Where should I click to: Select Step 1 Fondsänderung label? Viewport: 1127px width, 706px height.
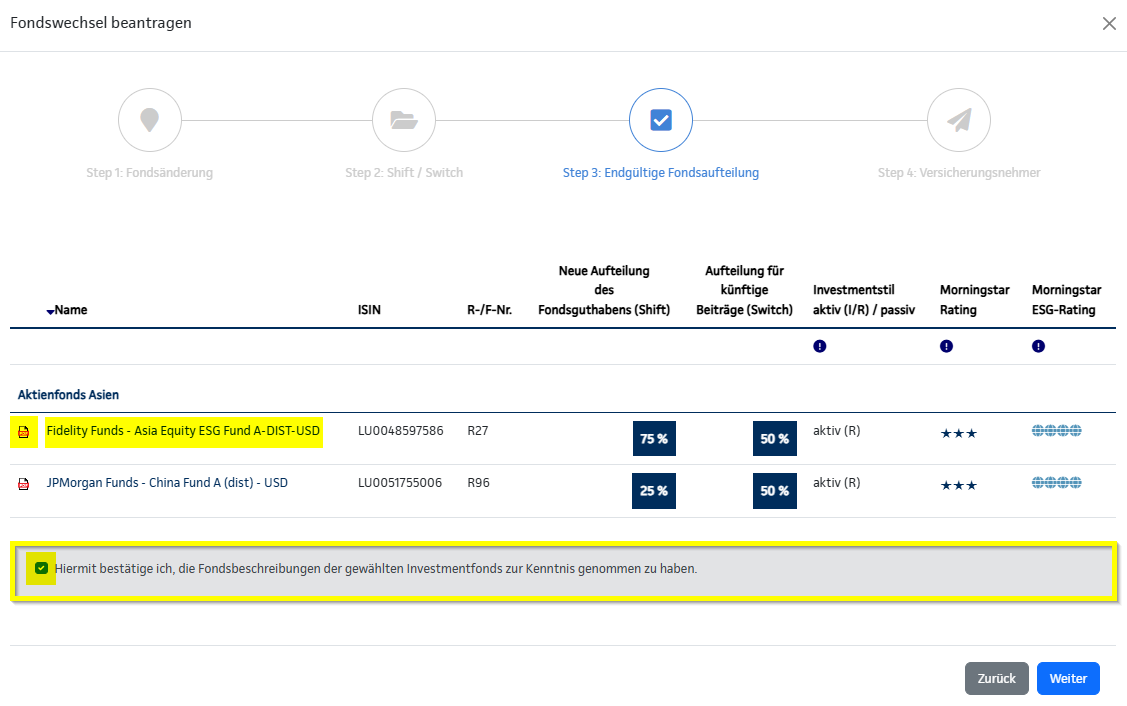[149, 173]
